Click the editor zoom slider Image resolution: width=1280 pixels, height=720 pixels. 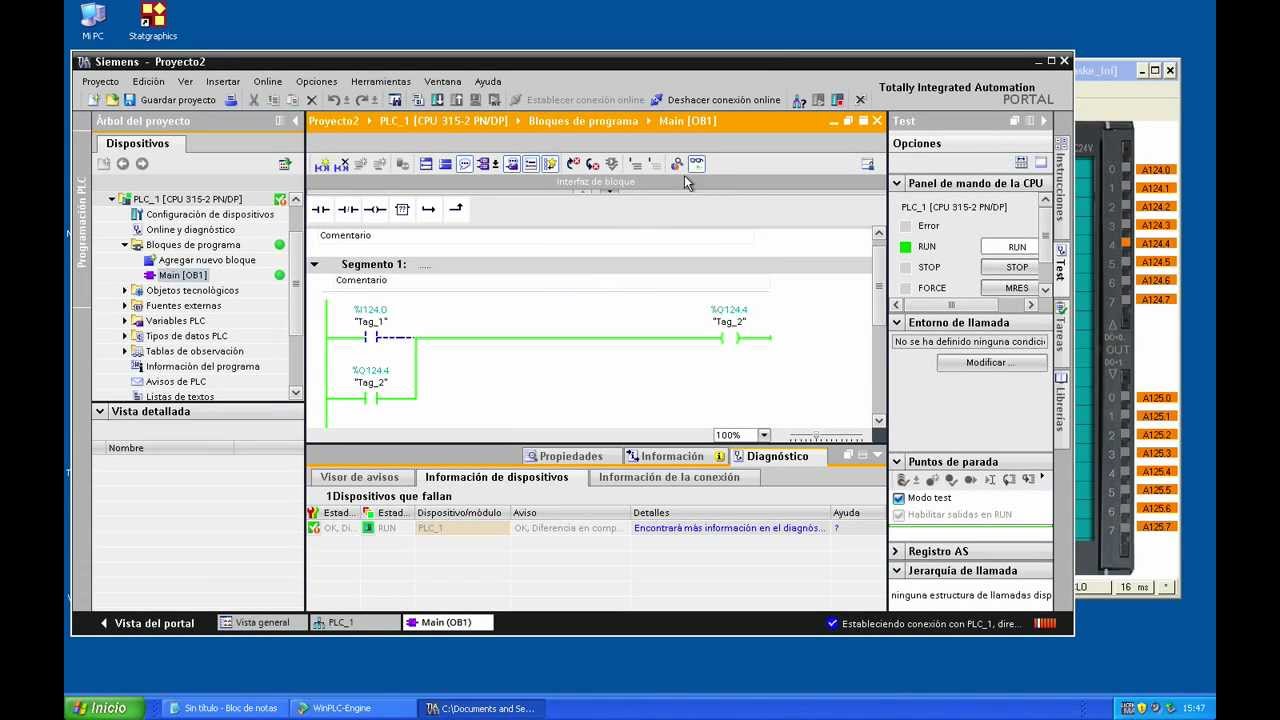(825, 436)
